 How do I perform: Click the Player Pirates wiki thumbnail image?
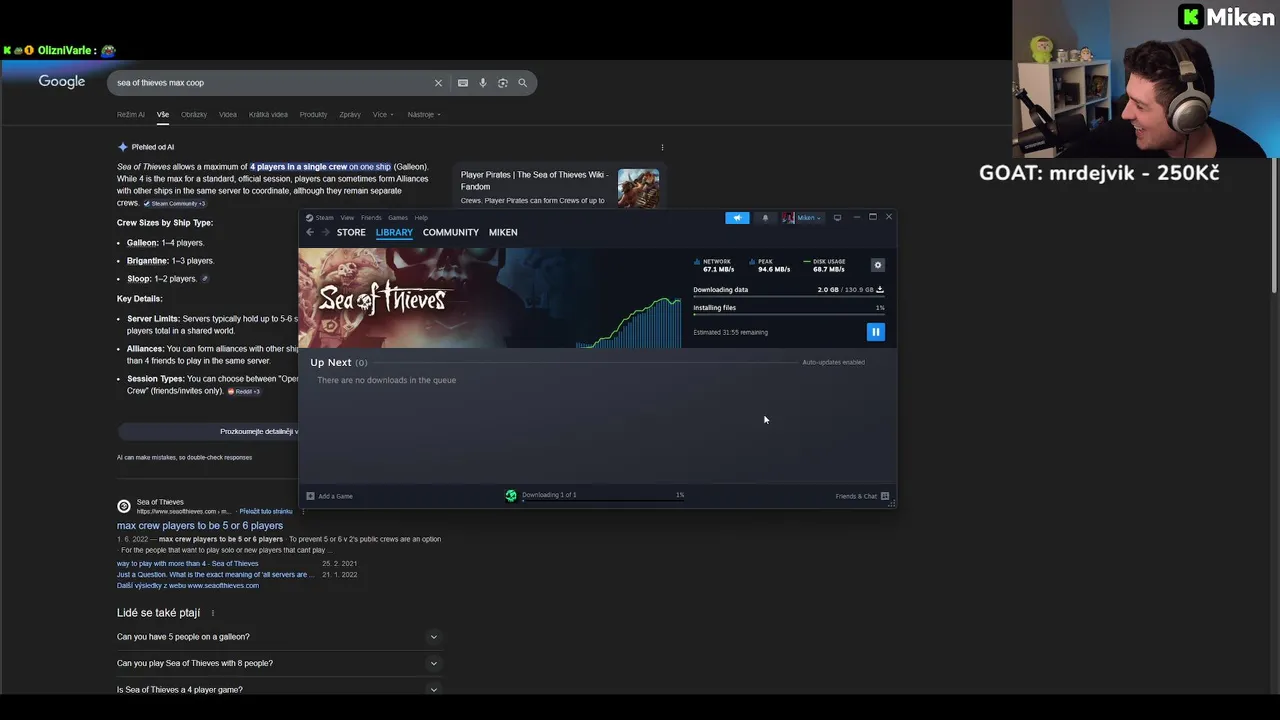(x=638, y=188)
